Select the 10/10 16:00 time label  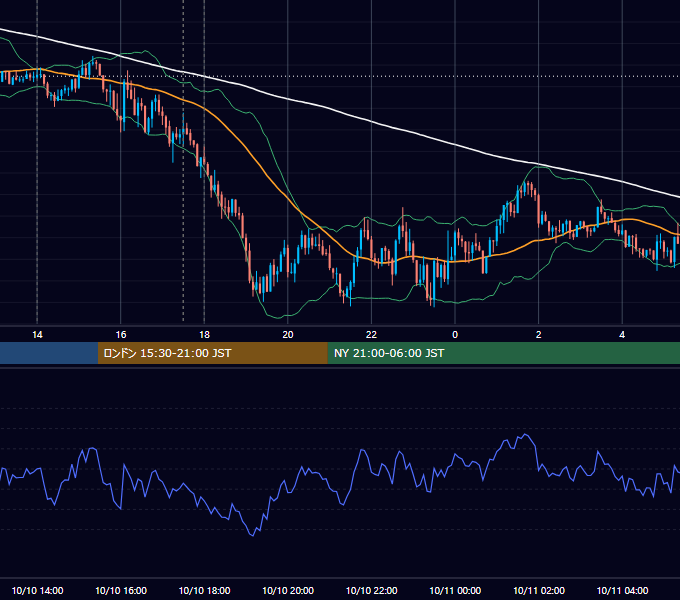point(121,590)
